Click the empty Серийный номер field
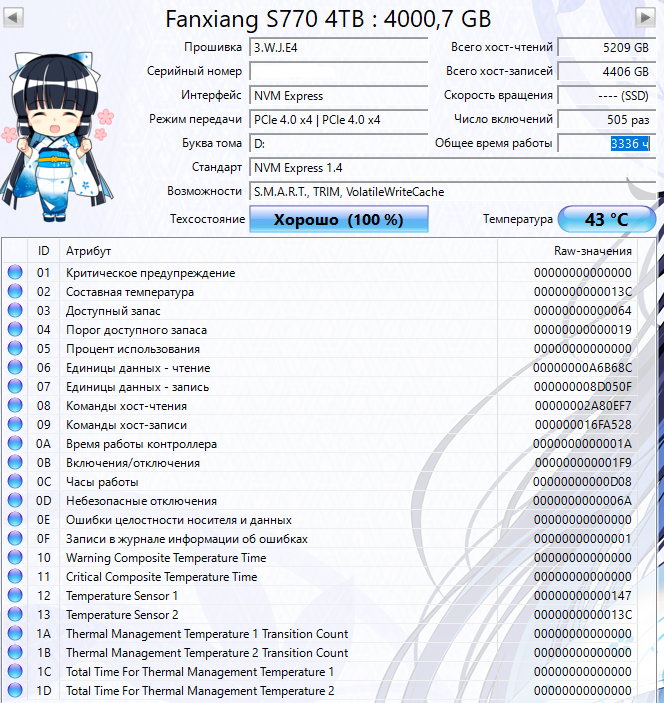Viewport: 664px width, 703px height. 339,71
